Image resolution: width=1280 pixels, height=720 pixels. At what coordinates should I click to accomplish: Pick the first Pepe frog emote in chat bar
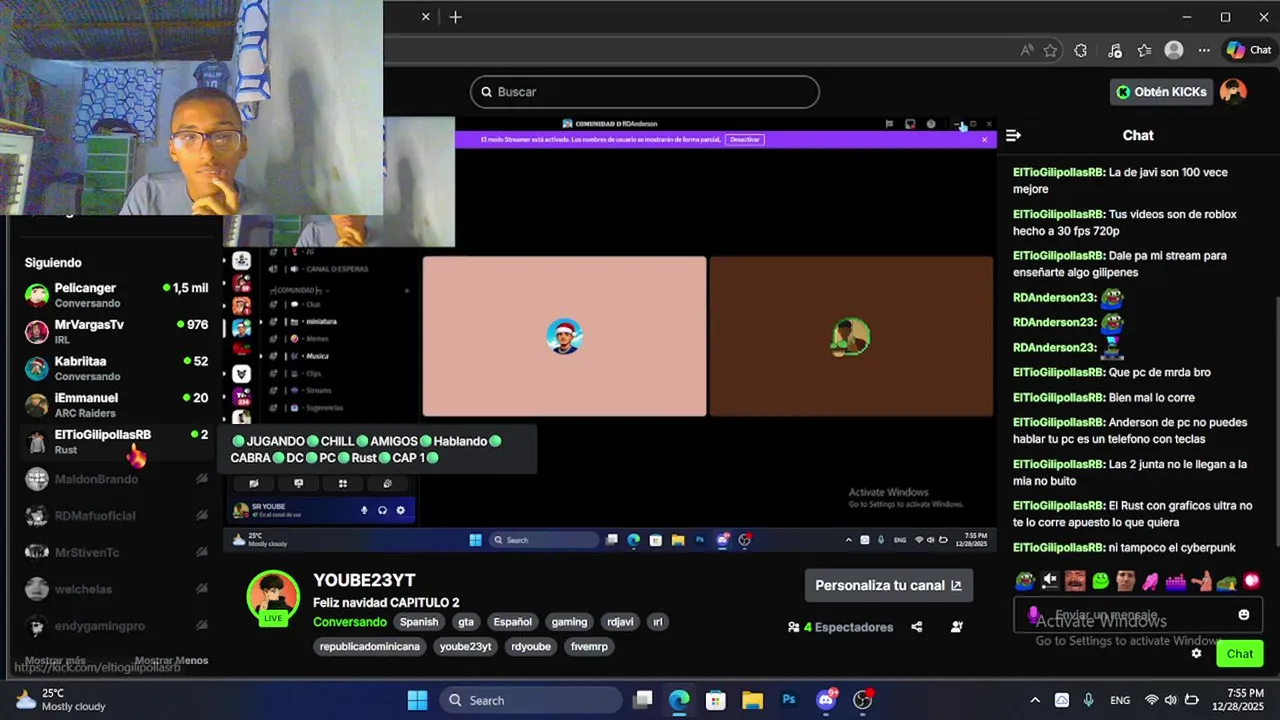tap(1025, 581)
